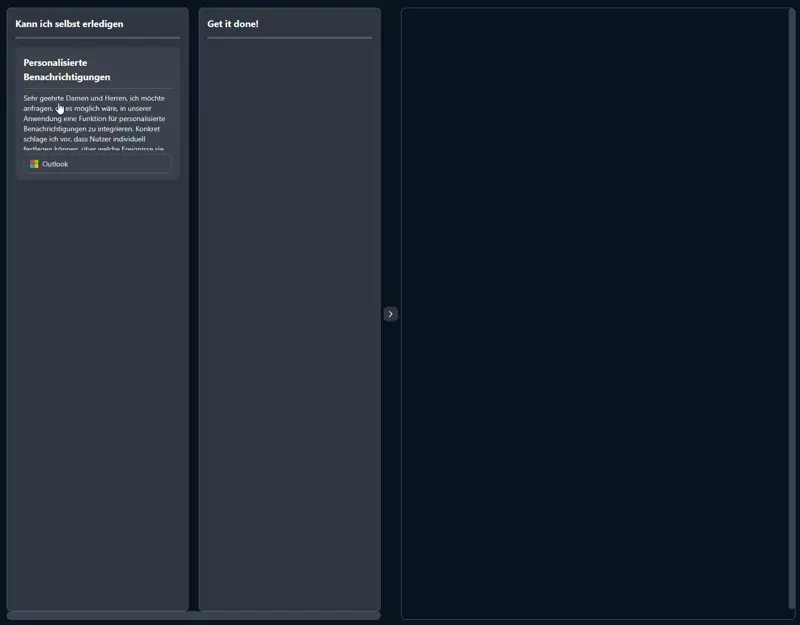800x625 pixels.
Task: Select the 'Get it done!' column header
Action: [233, 23]
